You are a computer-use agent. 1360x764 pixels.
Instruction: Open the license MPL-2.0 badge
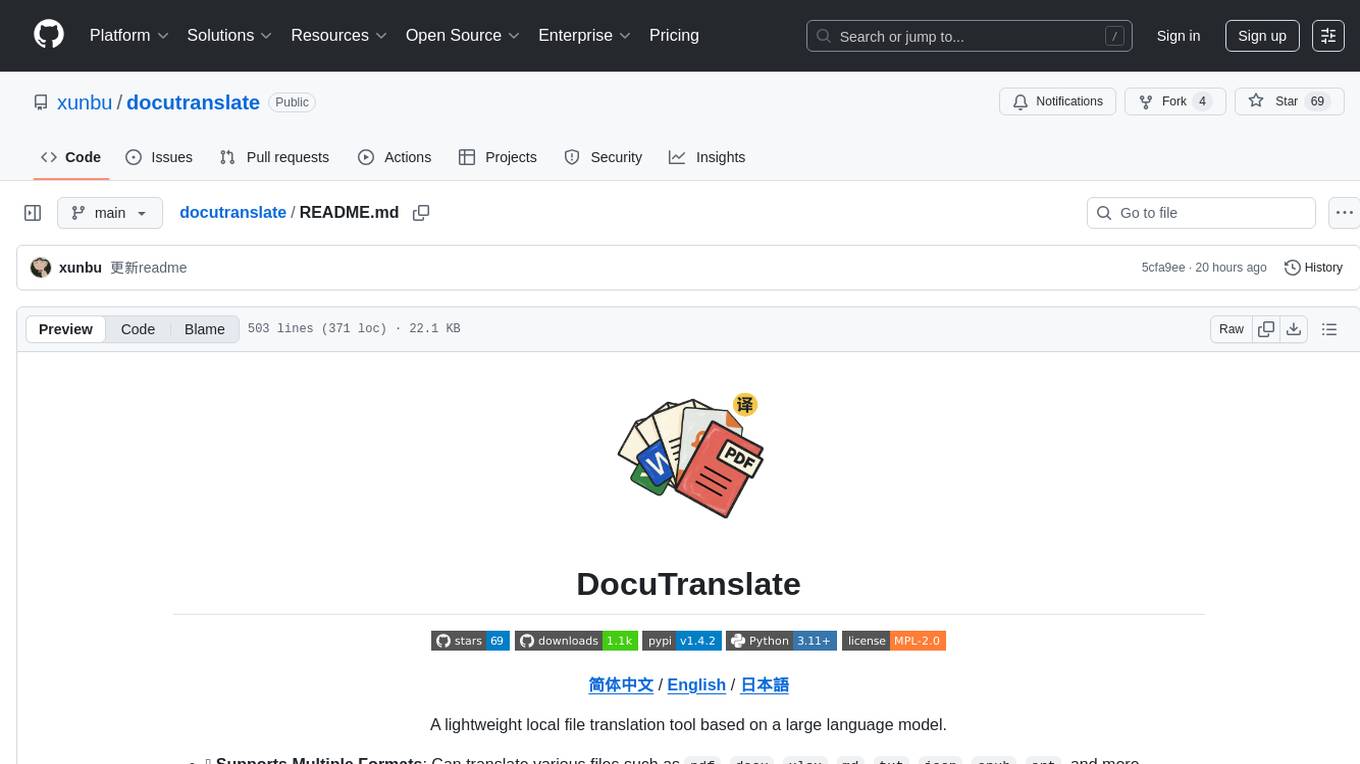(x=894, y=641)
